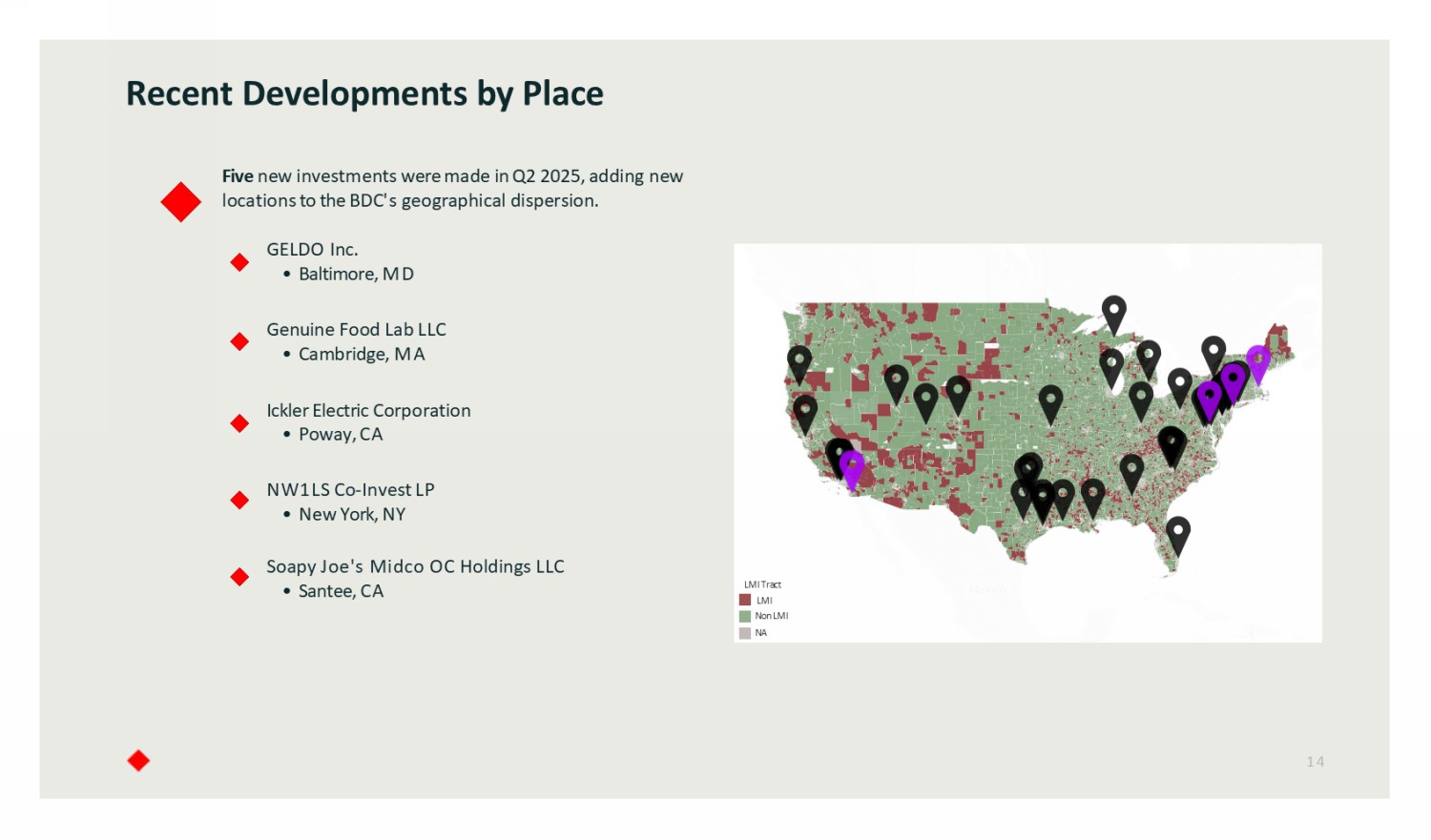Image resolution: width=1431 pixels, height=840 pixels.
Task: Select the black map pin in Florida
Action: pyautogui.click(x=1178, y=535)
